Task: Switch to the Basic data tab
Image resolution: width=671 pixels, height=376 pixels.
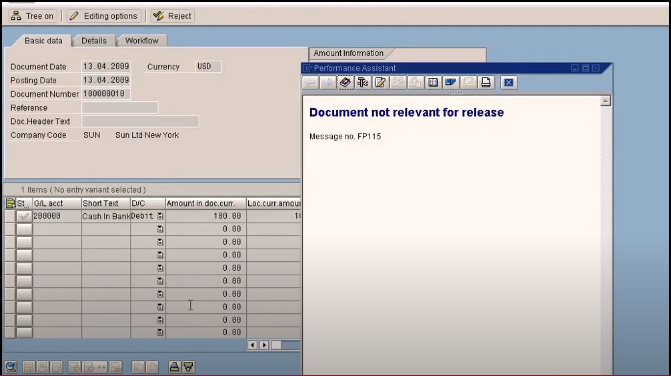Action: [43, 41]
